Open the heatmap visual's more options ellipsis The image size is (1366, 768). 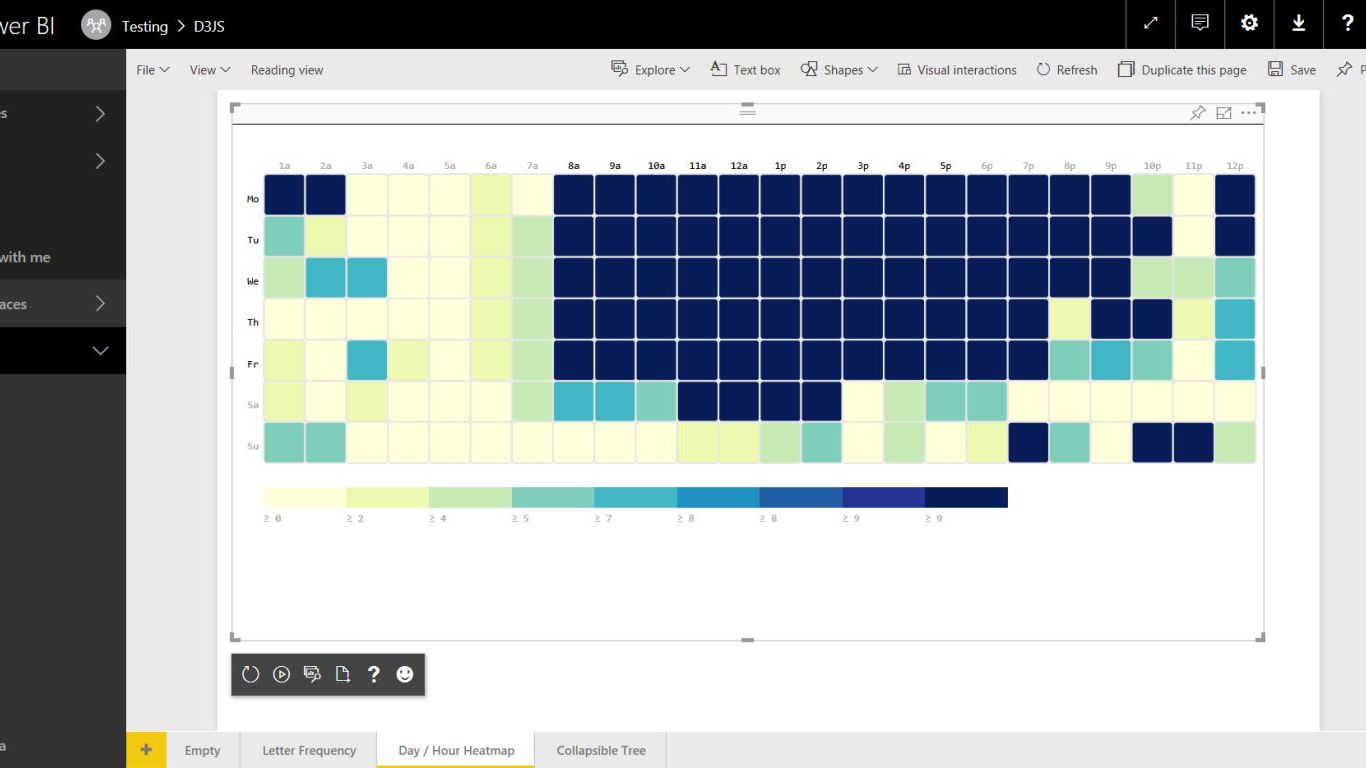coord(1249,113)
